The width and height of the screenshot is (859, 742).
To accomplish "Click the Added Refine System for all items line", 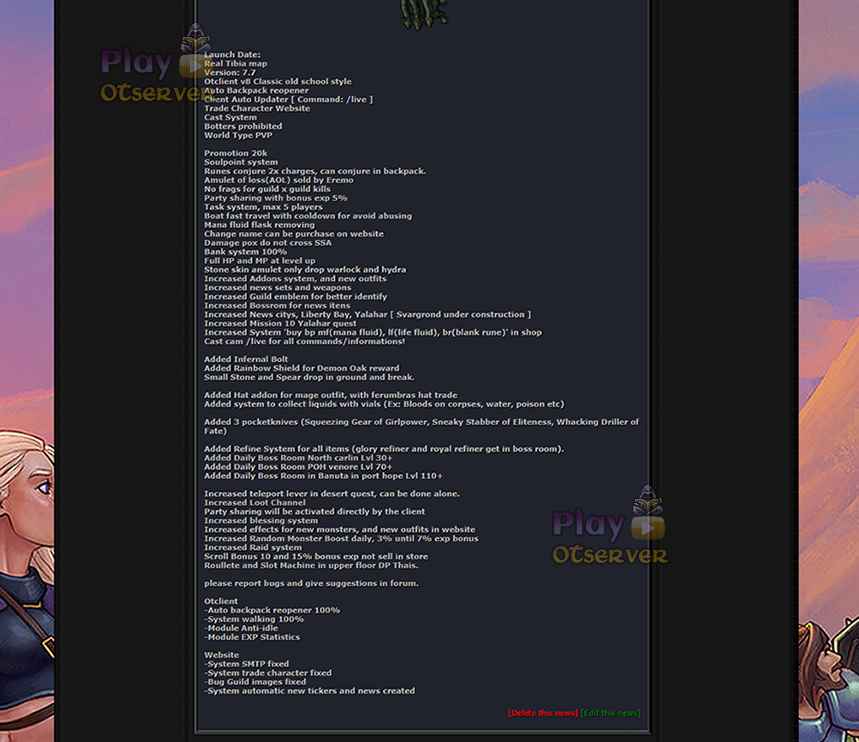I will tap(384, 449).
